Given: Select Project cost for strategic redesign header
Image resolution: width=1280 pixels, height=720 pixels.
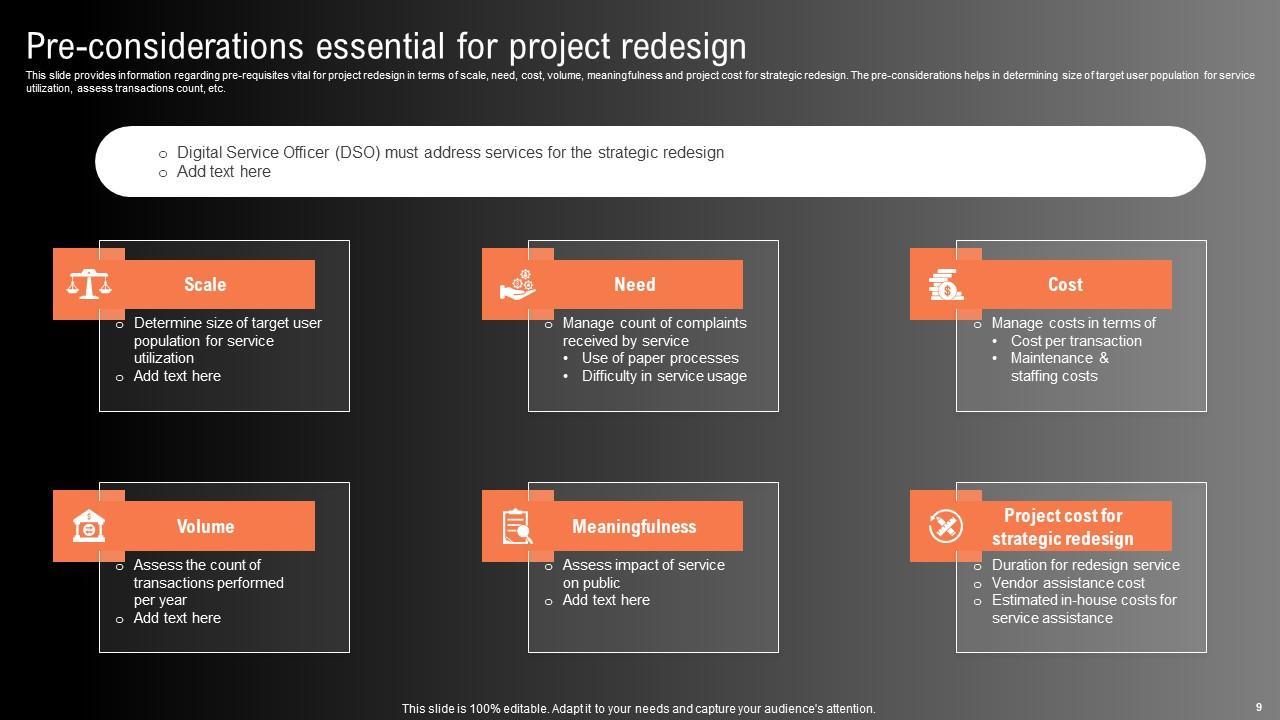Looking at the screenshot, I should pyautogui.click(x=1063, y=527).
